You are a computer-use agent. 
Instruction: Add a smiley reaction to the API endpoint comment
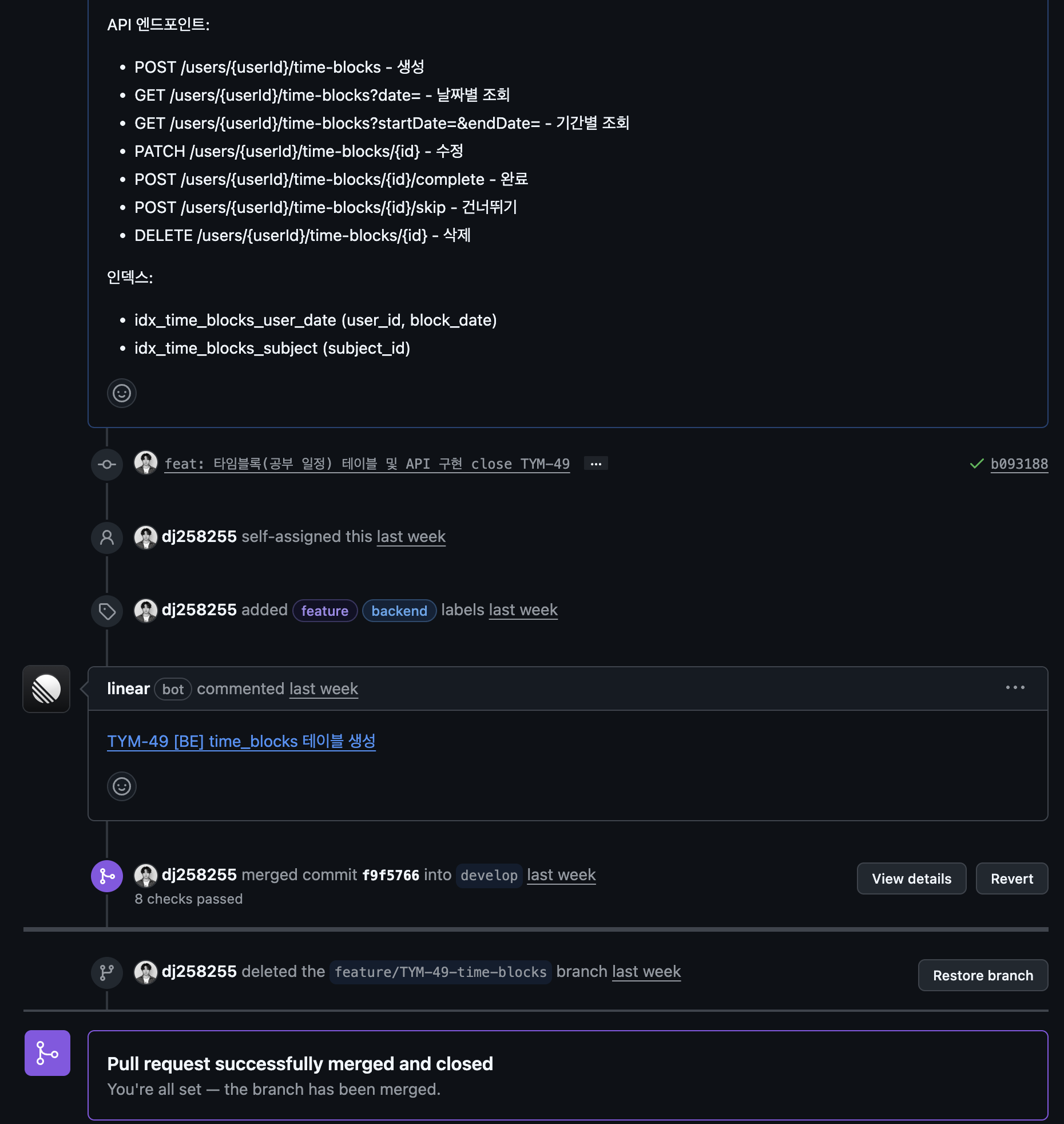click(122, 393)
